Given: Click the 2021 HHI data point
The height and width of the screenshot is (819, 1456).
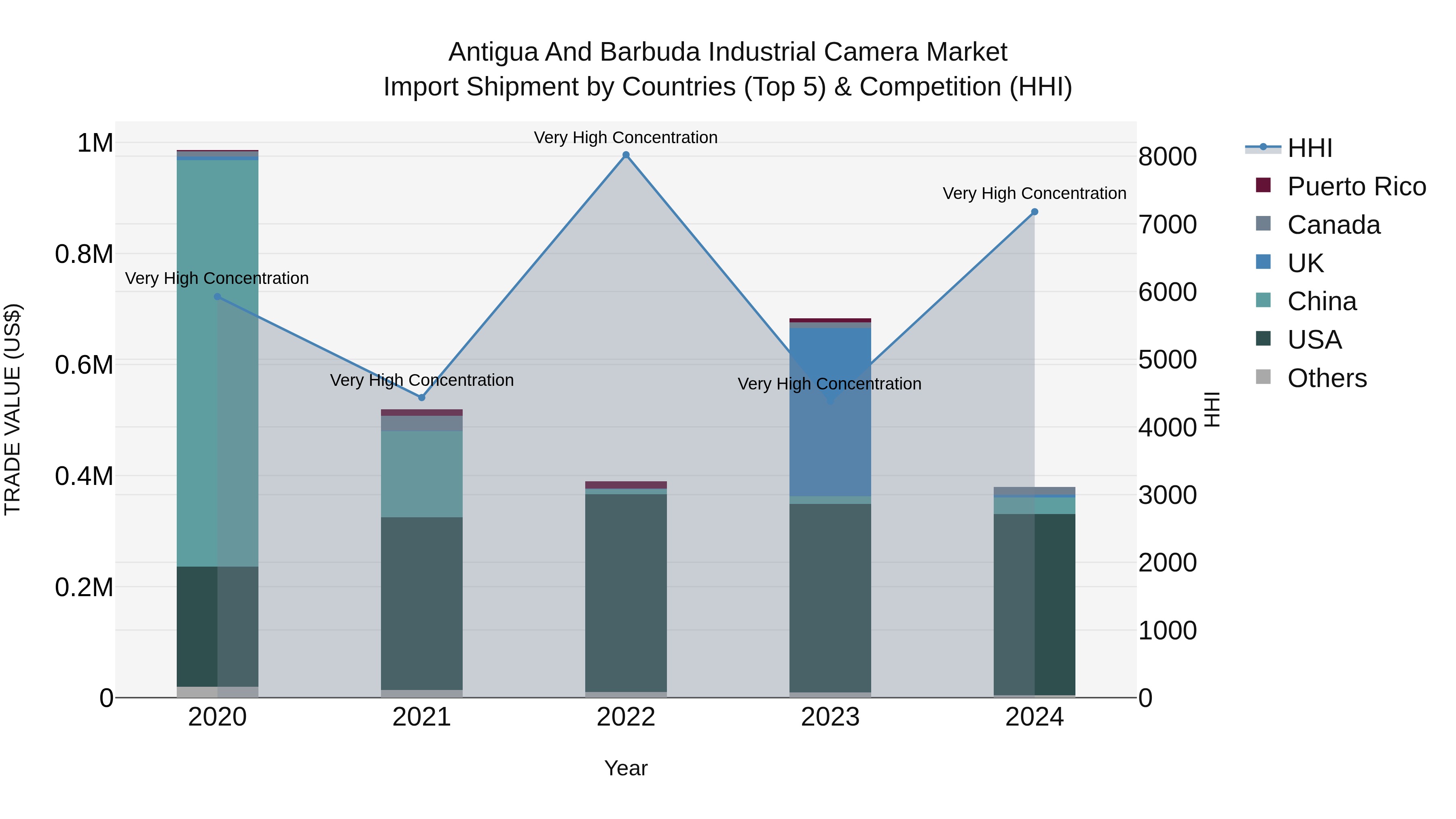Looking at the screenshot, I should 422,397.
